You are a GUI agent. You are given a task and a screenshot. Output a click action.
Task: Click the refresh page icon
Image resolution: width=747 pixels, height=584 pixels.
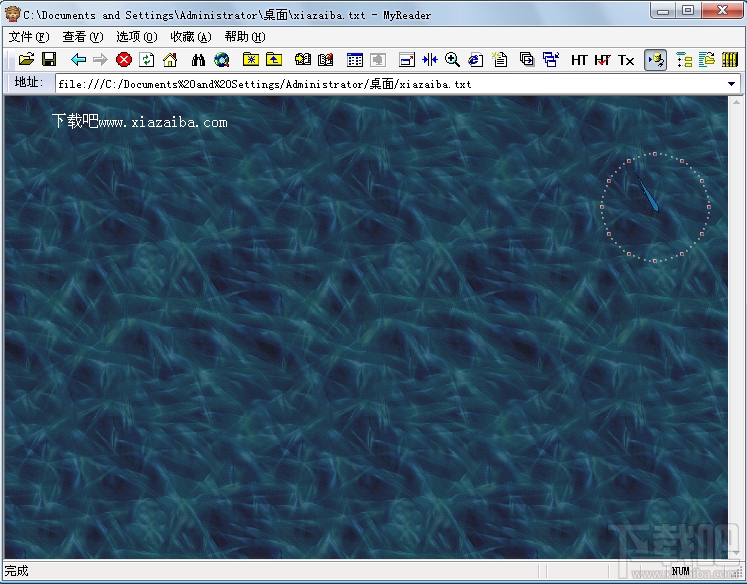click(x=147, y=60)
